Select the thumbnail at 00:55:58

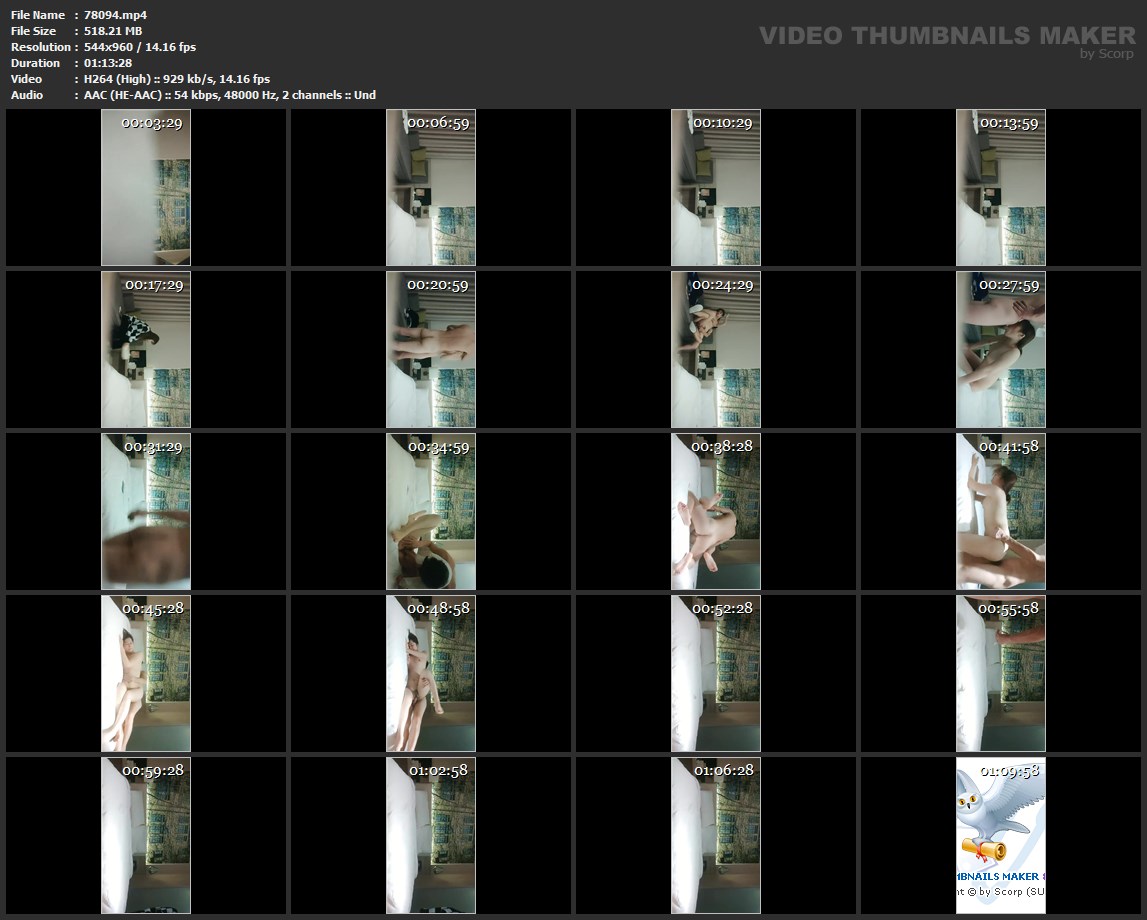tap(1001, 673)
